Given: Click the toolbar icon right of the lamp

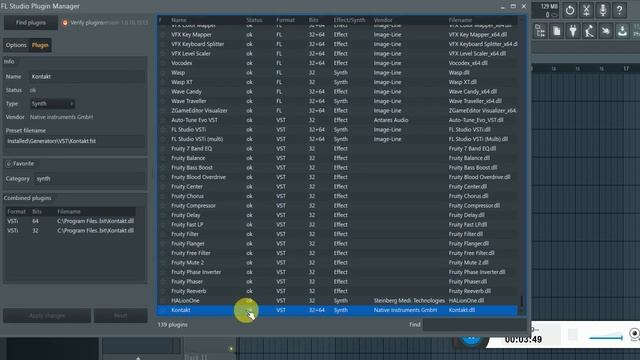Looking at the screenshot, I should (606, 31).
